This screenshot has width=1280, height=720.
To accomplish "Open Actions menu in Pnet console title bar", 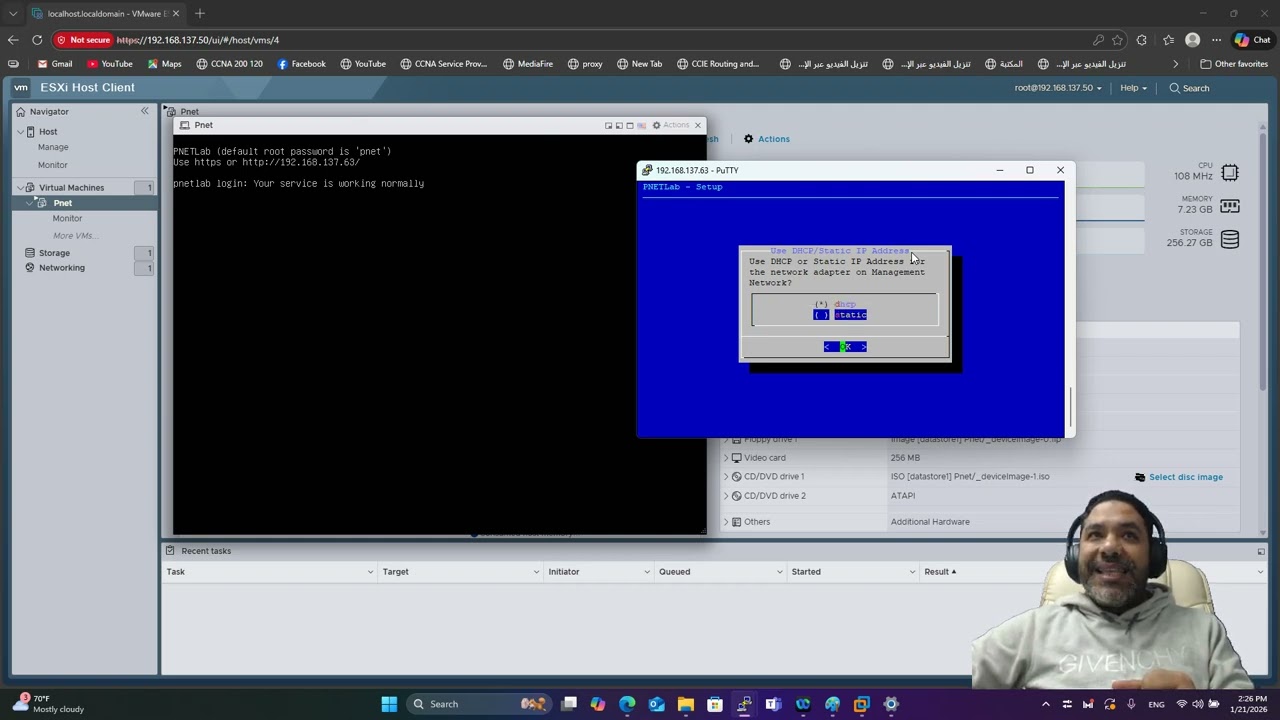I will coord(671,125).
